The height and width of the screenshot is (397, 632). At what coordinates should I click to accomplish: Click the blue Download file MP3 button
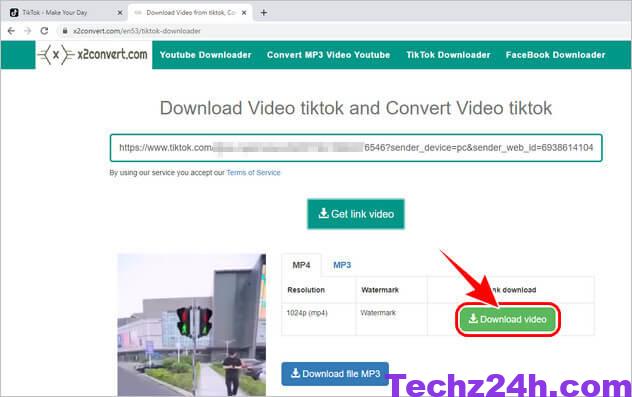335,374
